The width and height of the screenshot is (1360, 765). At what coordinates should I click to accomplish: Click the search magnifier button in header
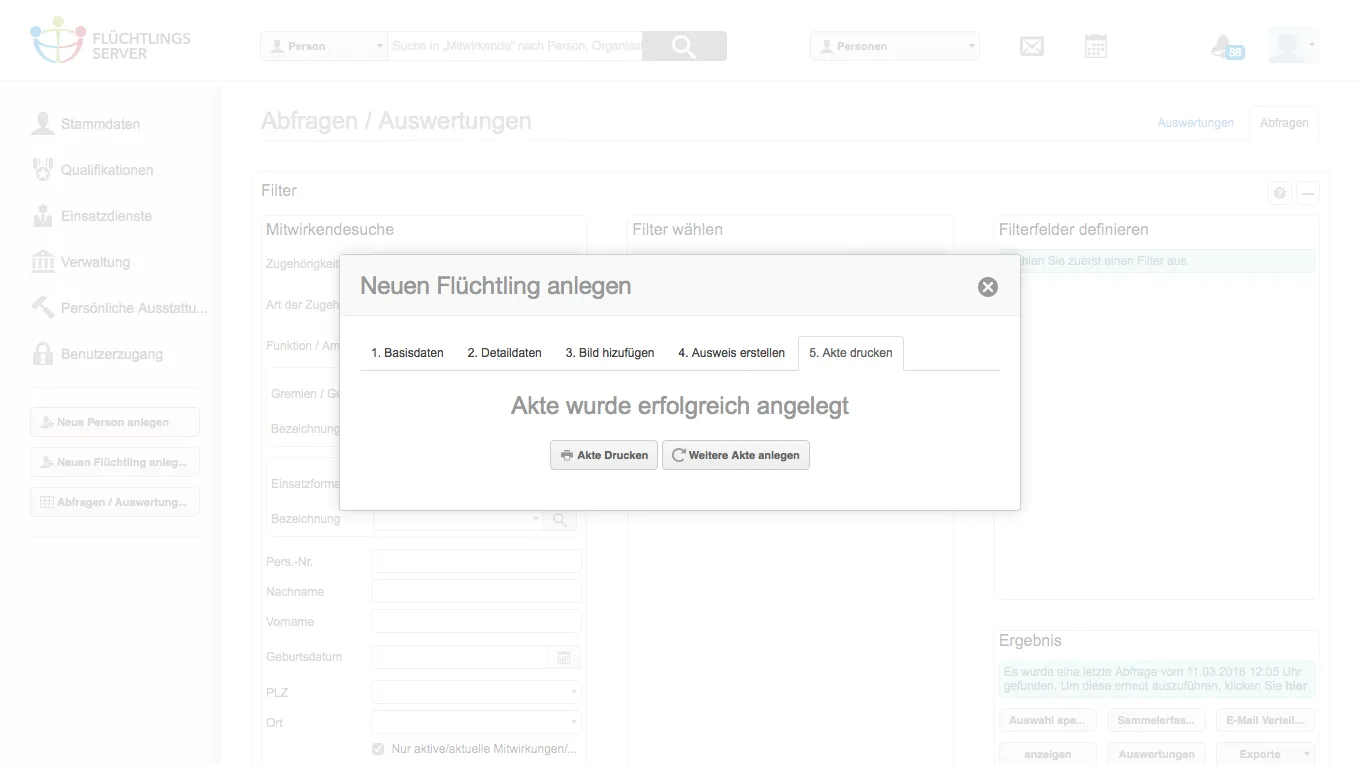tap(684, 46)
